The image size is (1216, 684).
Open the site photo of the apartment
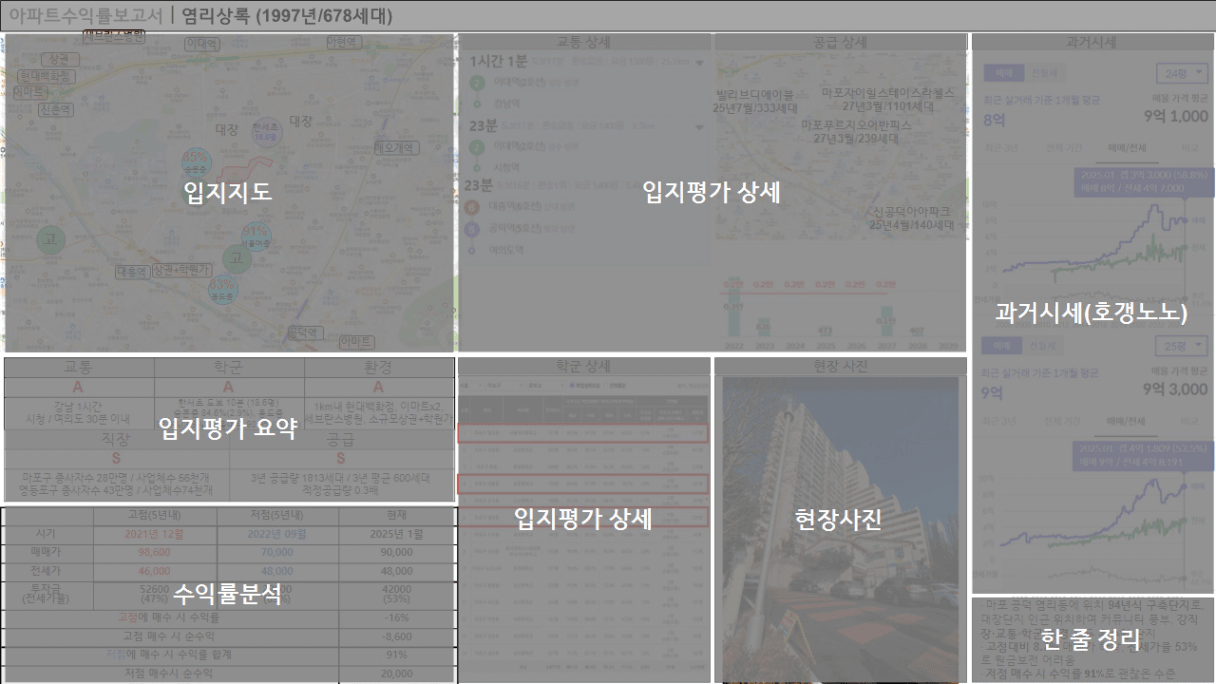(x=840, y=529)
